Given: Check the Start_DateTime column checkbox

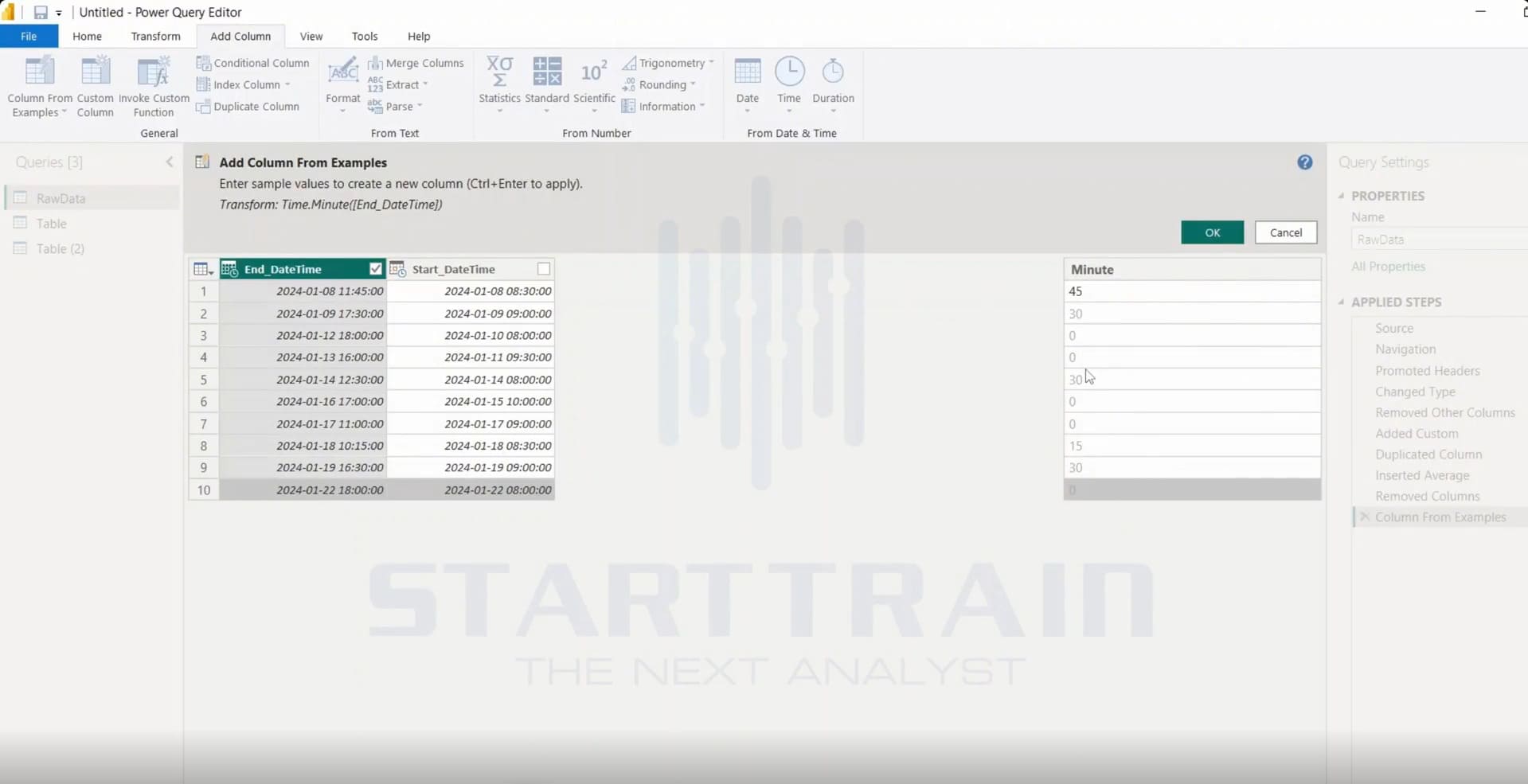Looking at the screenshot, I should (x=544, y=269).
